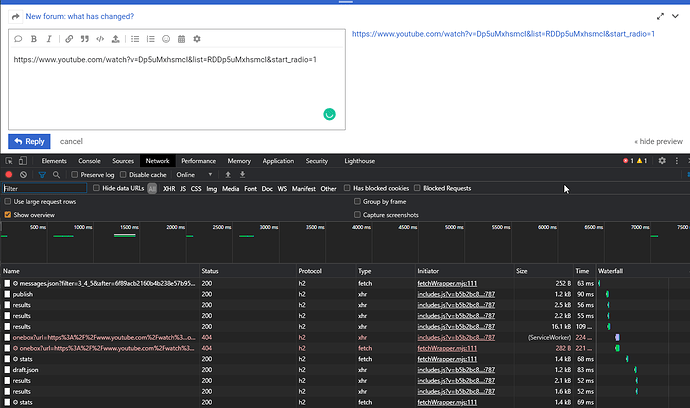Enable Use large request rows
The height and width of the screenshot is (408, 690).
tap(7, 202)
